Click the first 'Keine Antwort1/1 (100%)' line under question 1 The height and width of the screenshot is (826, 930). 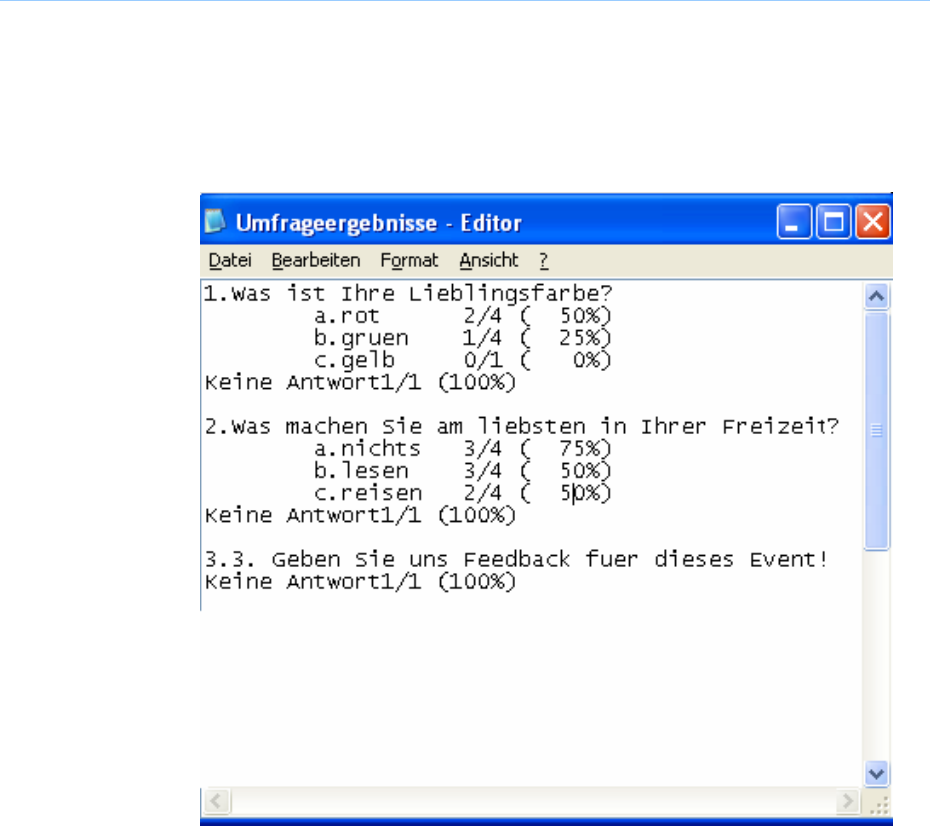coord(361,382)
